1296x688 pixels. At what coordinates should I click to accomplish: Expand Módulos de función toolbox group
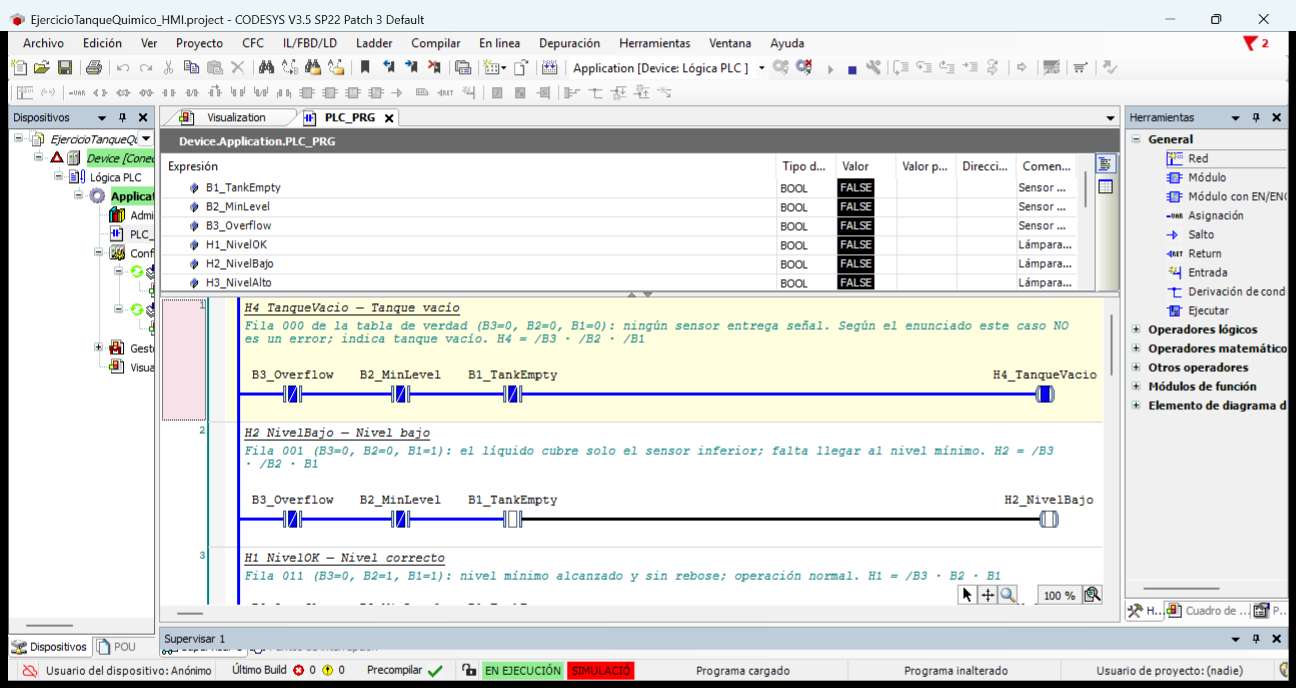(x=1136, y=386)
